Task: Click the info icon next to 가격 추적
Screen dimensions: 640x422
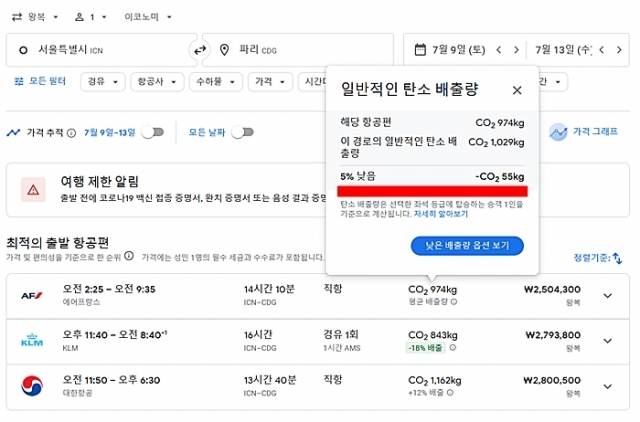Action: [x=71, y=133]
